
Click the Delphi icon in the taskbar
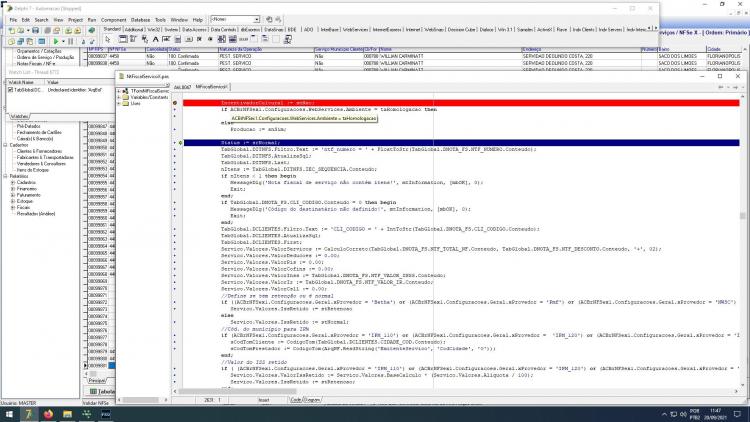[28, 414]
